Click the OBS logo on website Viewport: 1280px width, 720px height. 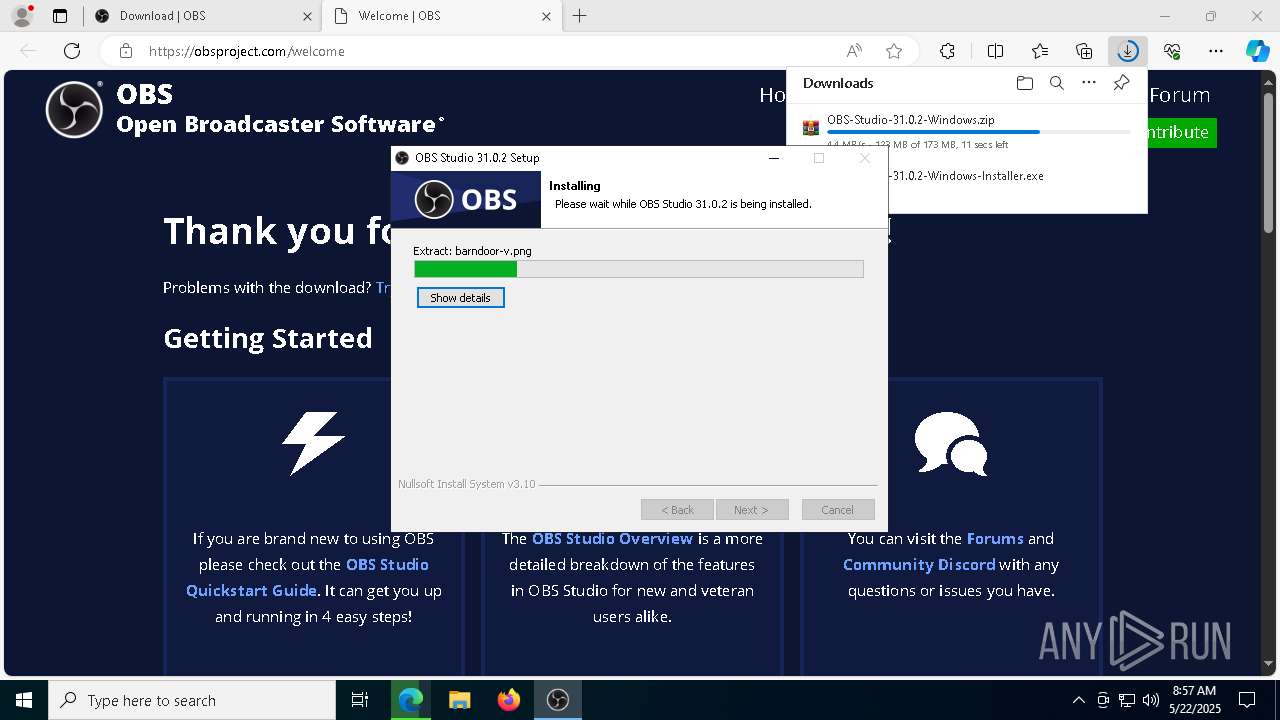74,109
